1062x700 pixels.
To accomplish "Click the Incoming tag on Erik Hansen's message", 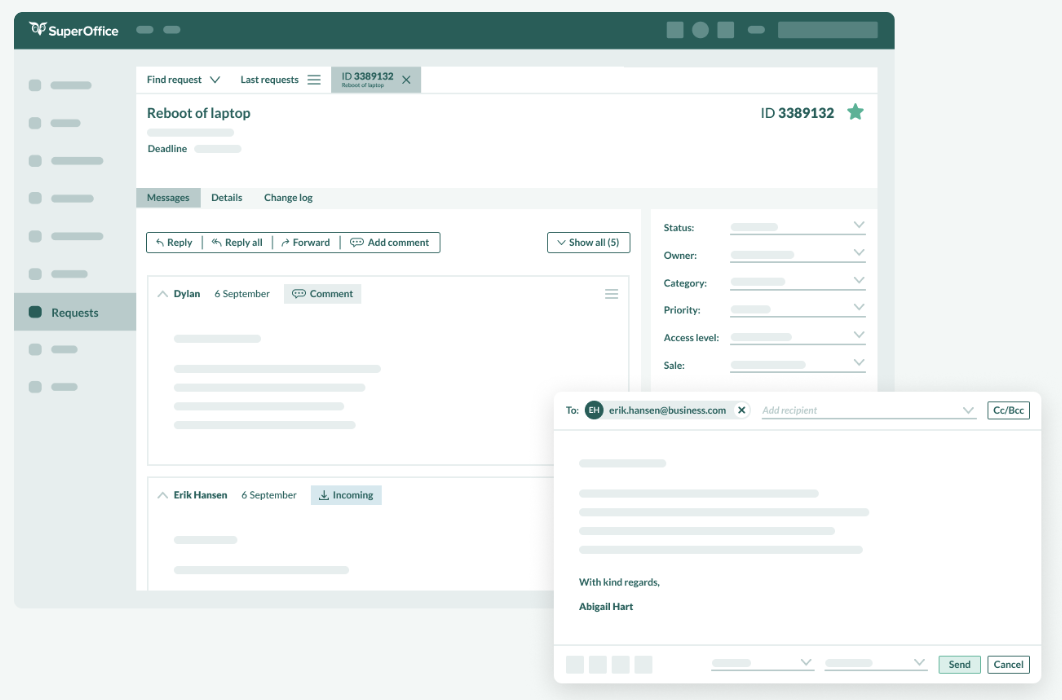I will [346, 495].
